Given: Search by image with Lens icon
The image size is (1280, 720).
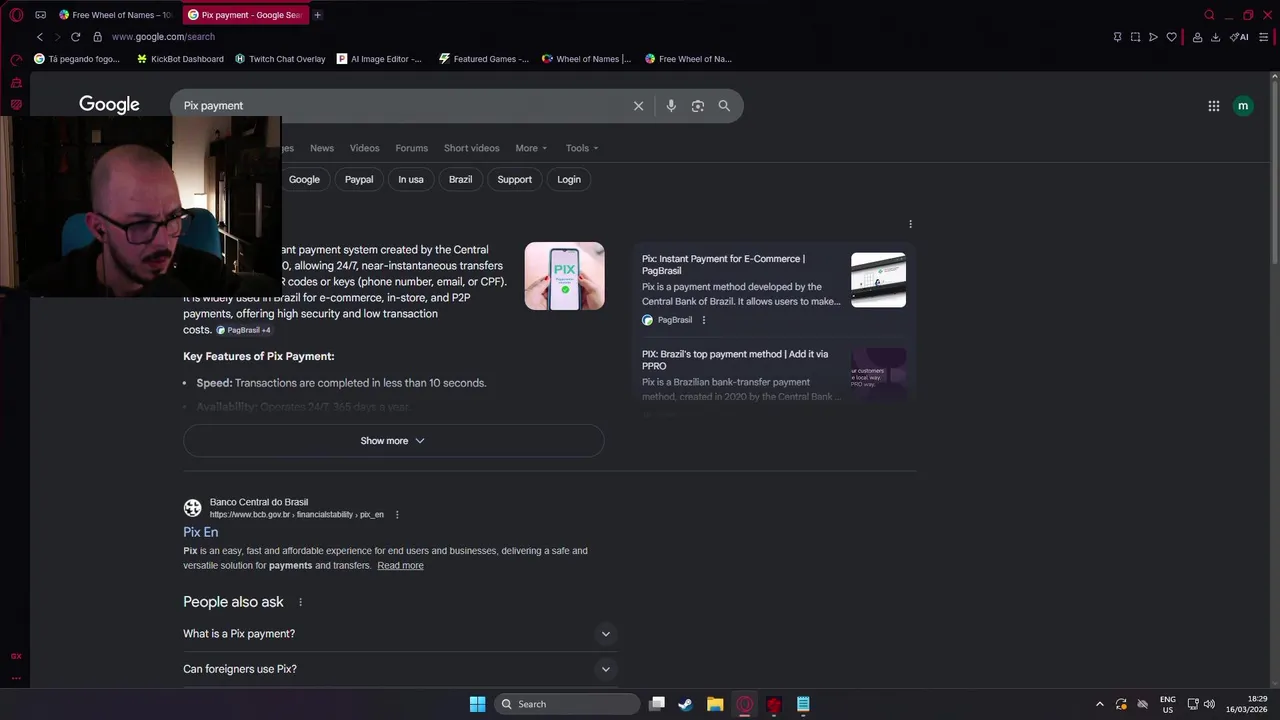Looking at the screenshot, I should pos(698,106).
